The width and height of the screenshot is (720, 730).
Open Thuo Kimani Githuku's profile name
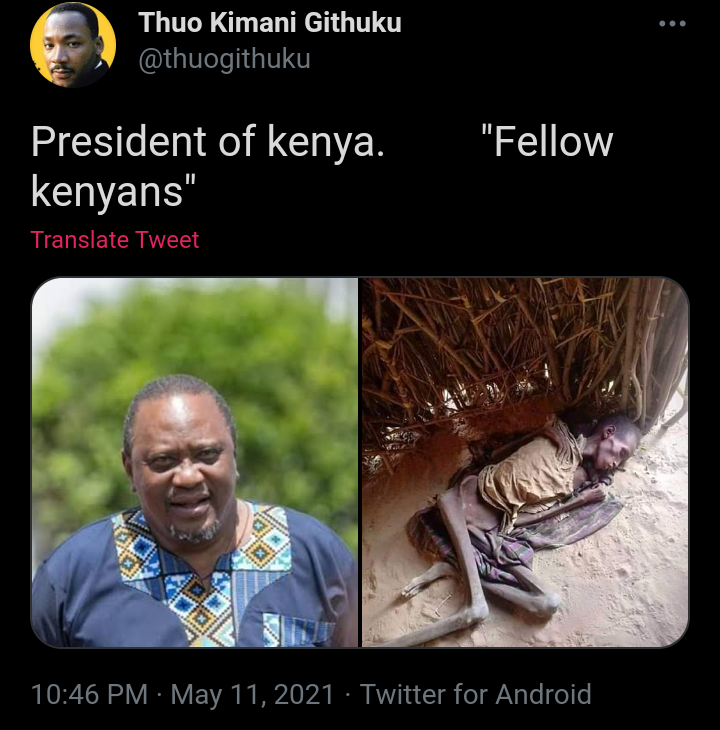click(269, 22)
